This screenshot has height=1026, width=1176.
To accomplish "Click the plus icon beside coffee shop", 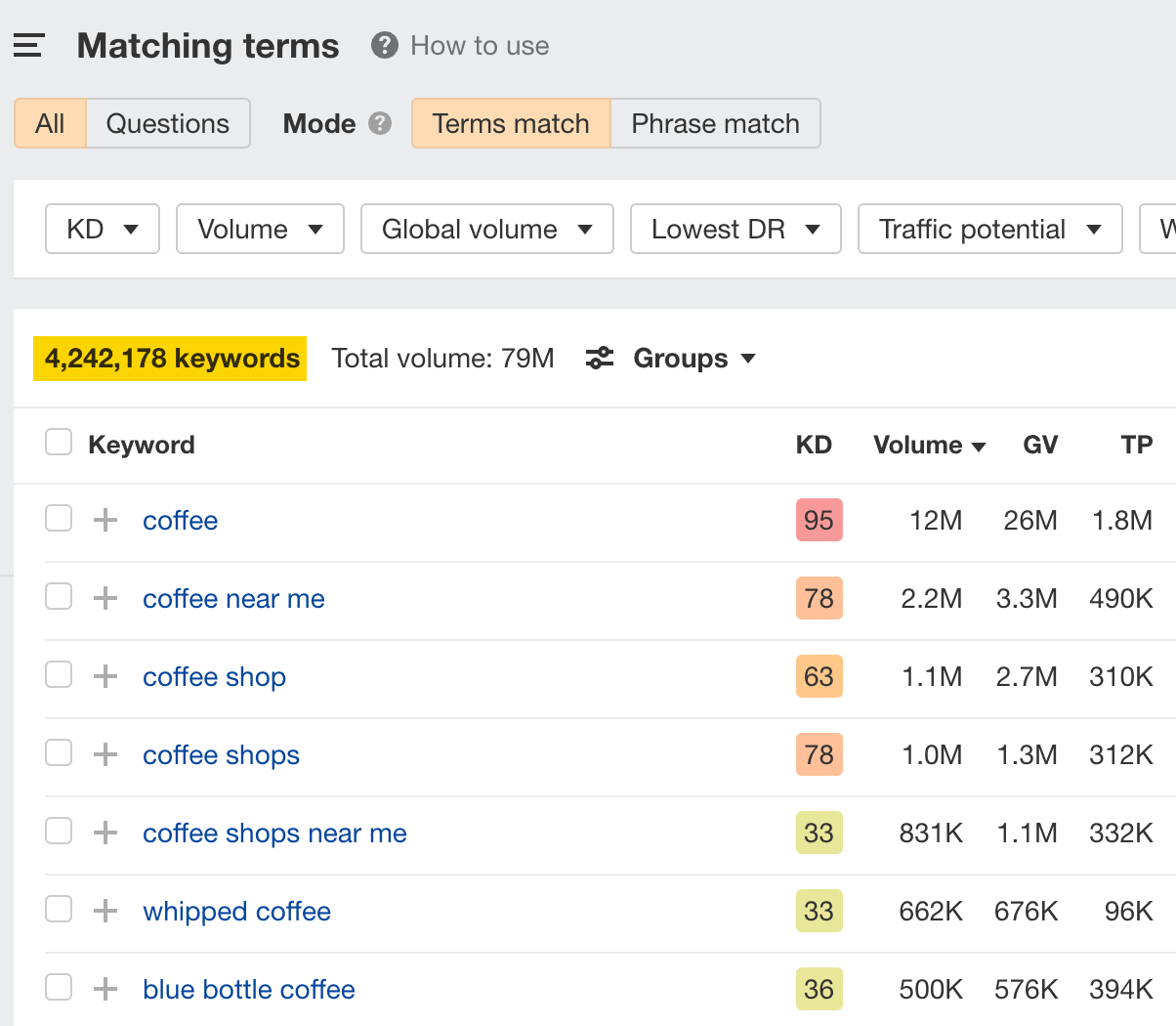I will point(104,676).
